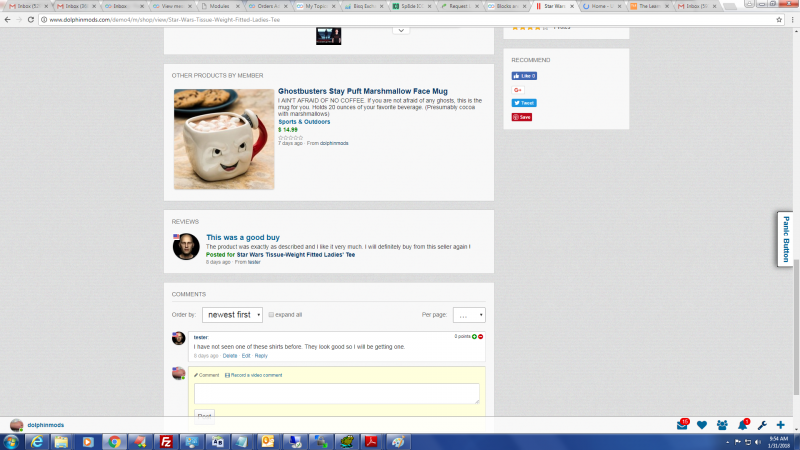Viewport: 800px width, 450px height.
Task: Open Outlook from the taskbar
Action: [268, 442]
